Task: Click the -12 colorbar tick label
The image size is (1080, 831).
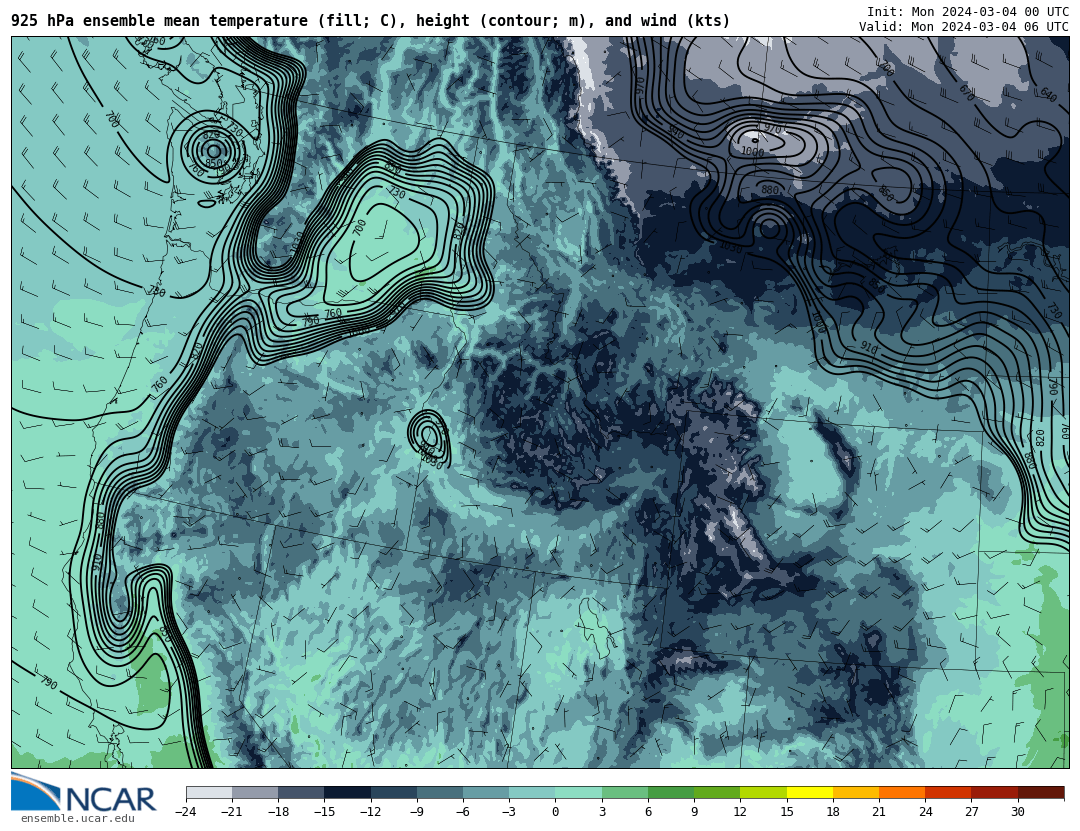Action: pyautogui.click(x=370, y=812)
